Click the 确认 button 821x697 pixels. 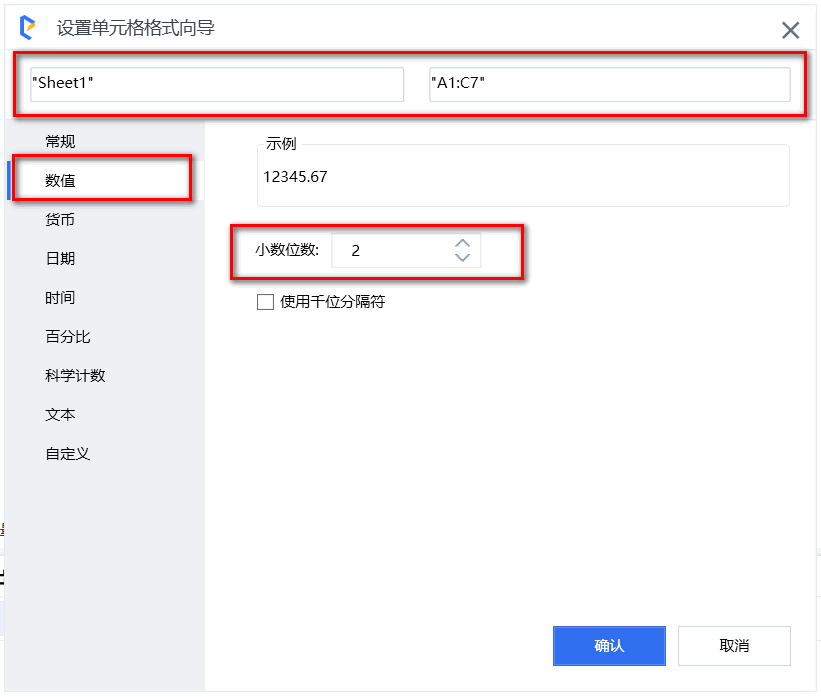pos(609,646)
